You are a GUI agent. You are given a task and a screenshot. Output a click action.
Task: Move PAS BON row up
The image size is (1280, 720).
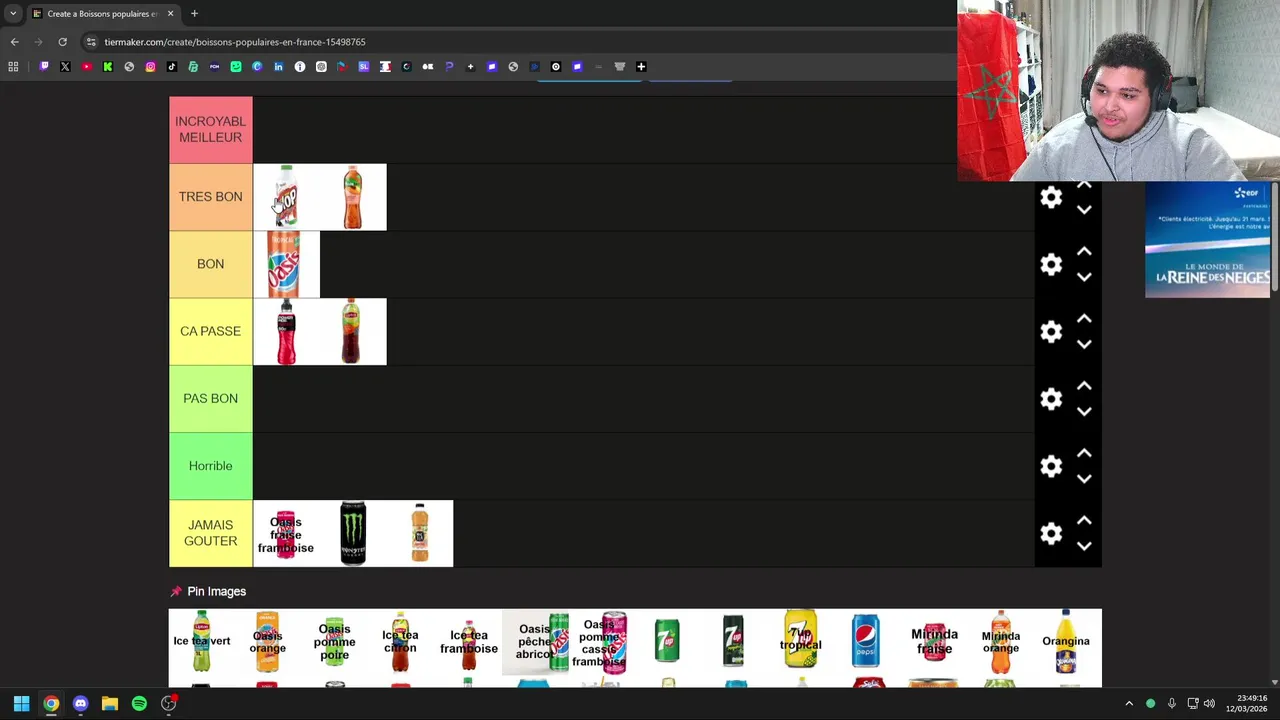coord(1084,386)
